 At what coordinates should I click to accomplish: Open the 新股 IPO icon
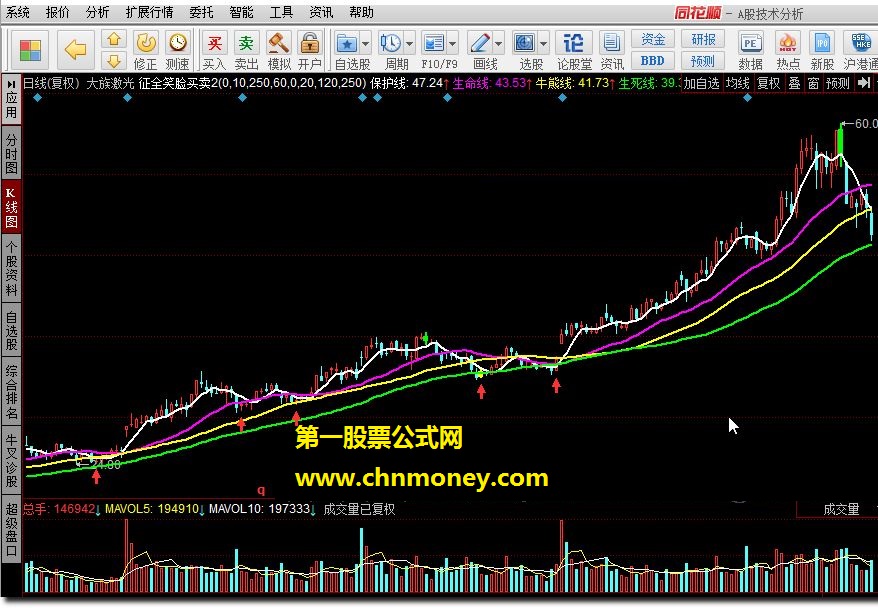pos(822,50)
